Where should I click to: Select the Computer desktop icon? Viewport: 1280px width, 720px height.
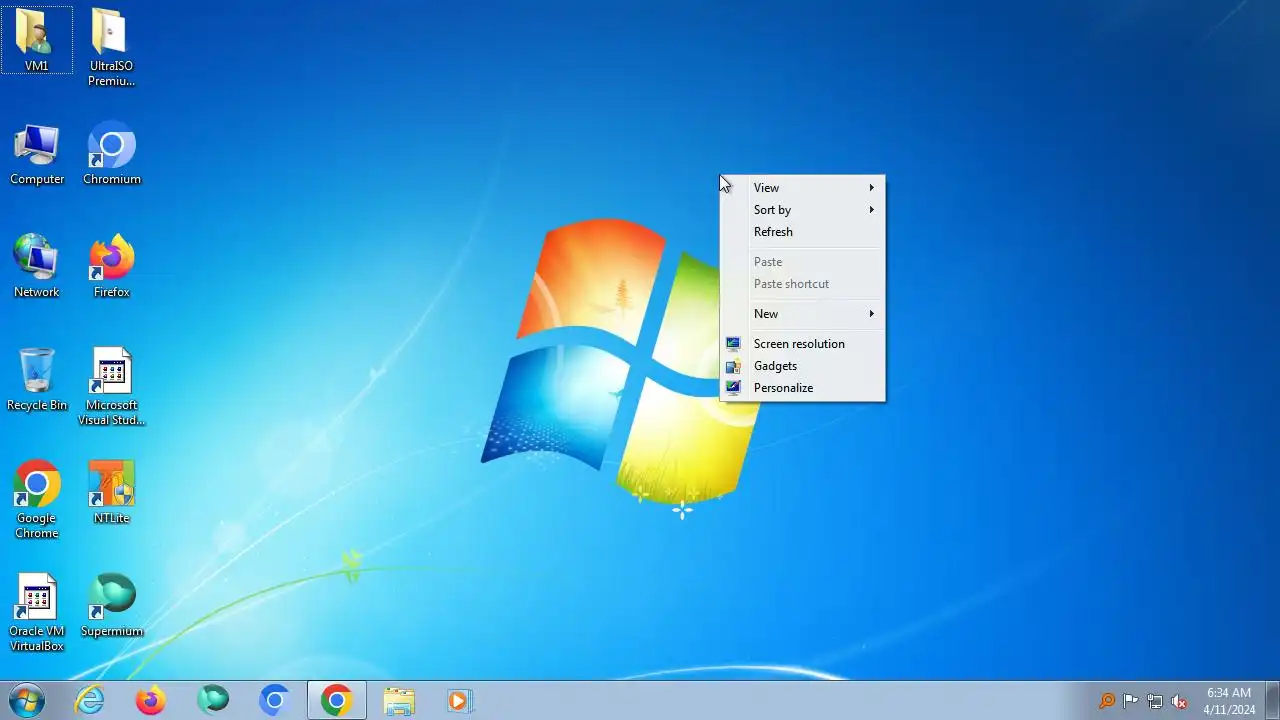(x=37, y=154)
